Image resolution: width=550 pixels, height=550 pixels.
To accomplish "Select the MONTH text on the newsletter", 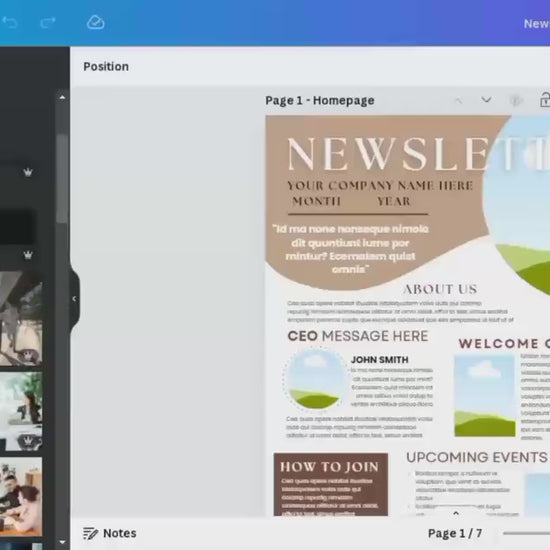I will tap(316, 201).
